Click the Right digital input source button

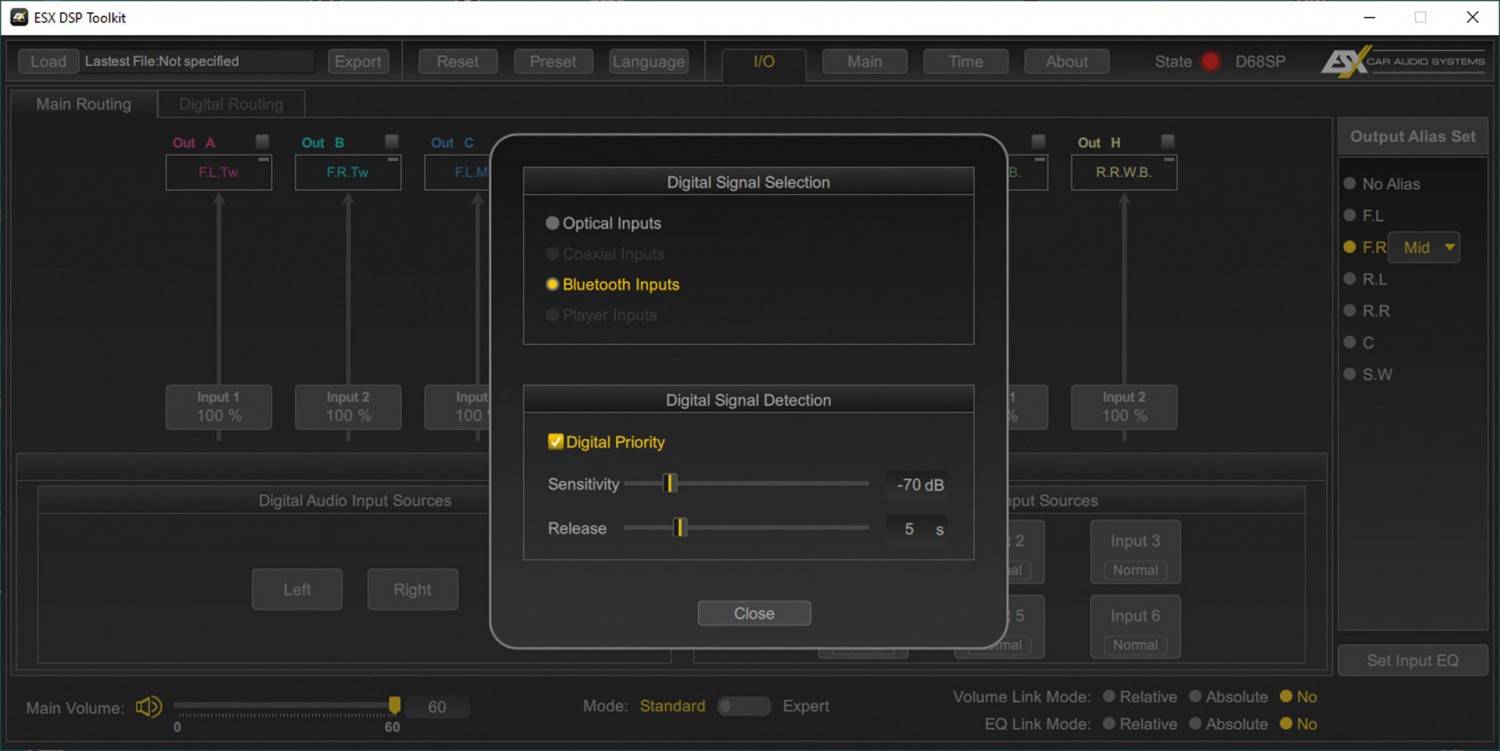click(412, 589)
